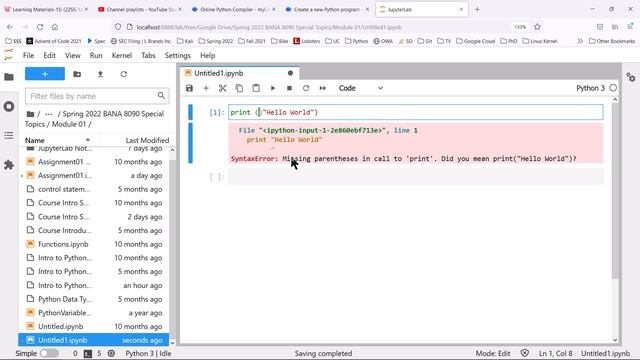Select the Untitled.ipynb file
The image size is (640, 360).
point(93,327)
